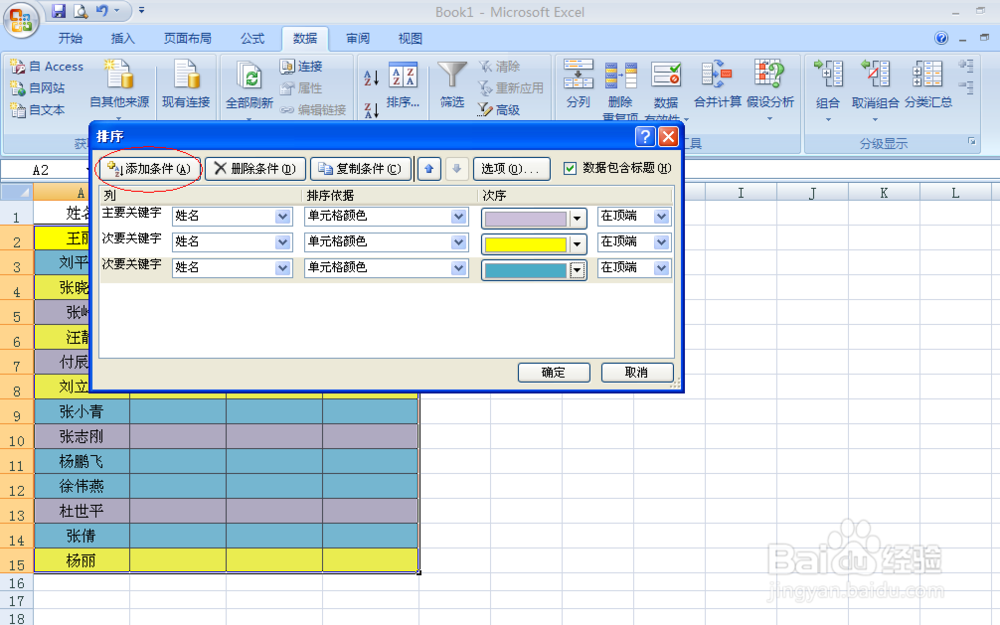Pick the purple color swatch order
This screenshot has height=625, width=1000.
[x=534, y=219]
